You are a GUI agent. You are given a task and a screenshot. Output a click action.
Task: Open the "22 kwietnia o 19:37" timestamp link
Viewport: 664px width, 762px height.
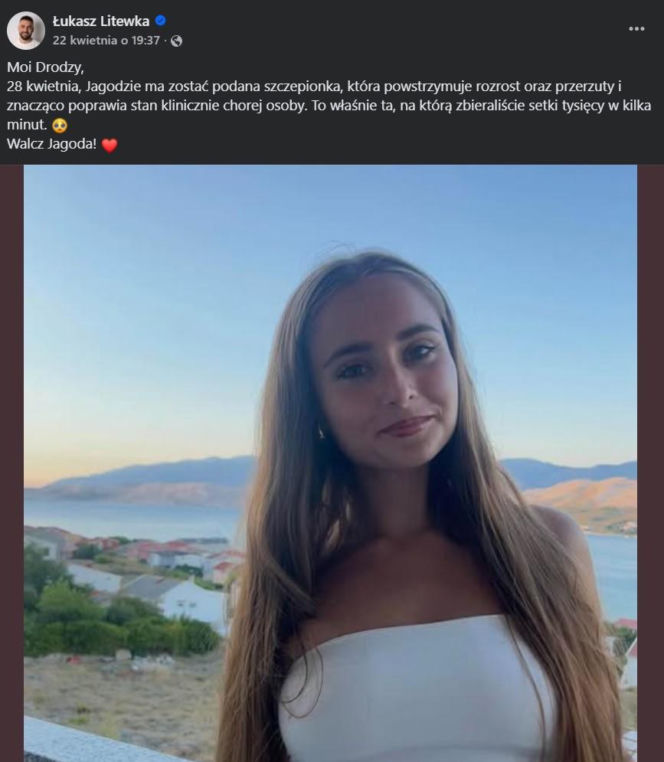pos(106,41)
